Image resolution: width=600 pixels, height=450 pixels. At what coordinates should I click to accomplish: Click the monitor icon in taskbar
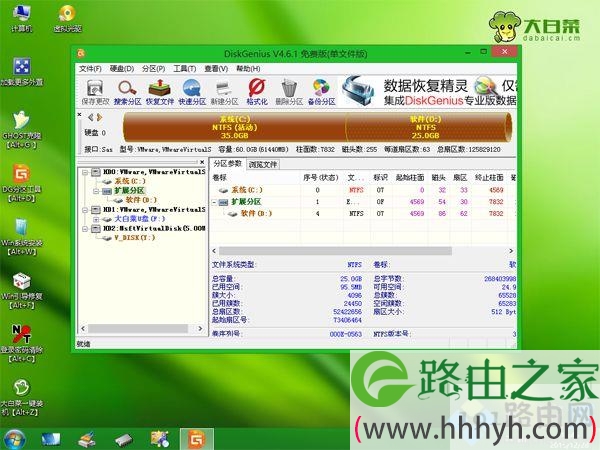click(x=51, y=439)
